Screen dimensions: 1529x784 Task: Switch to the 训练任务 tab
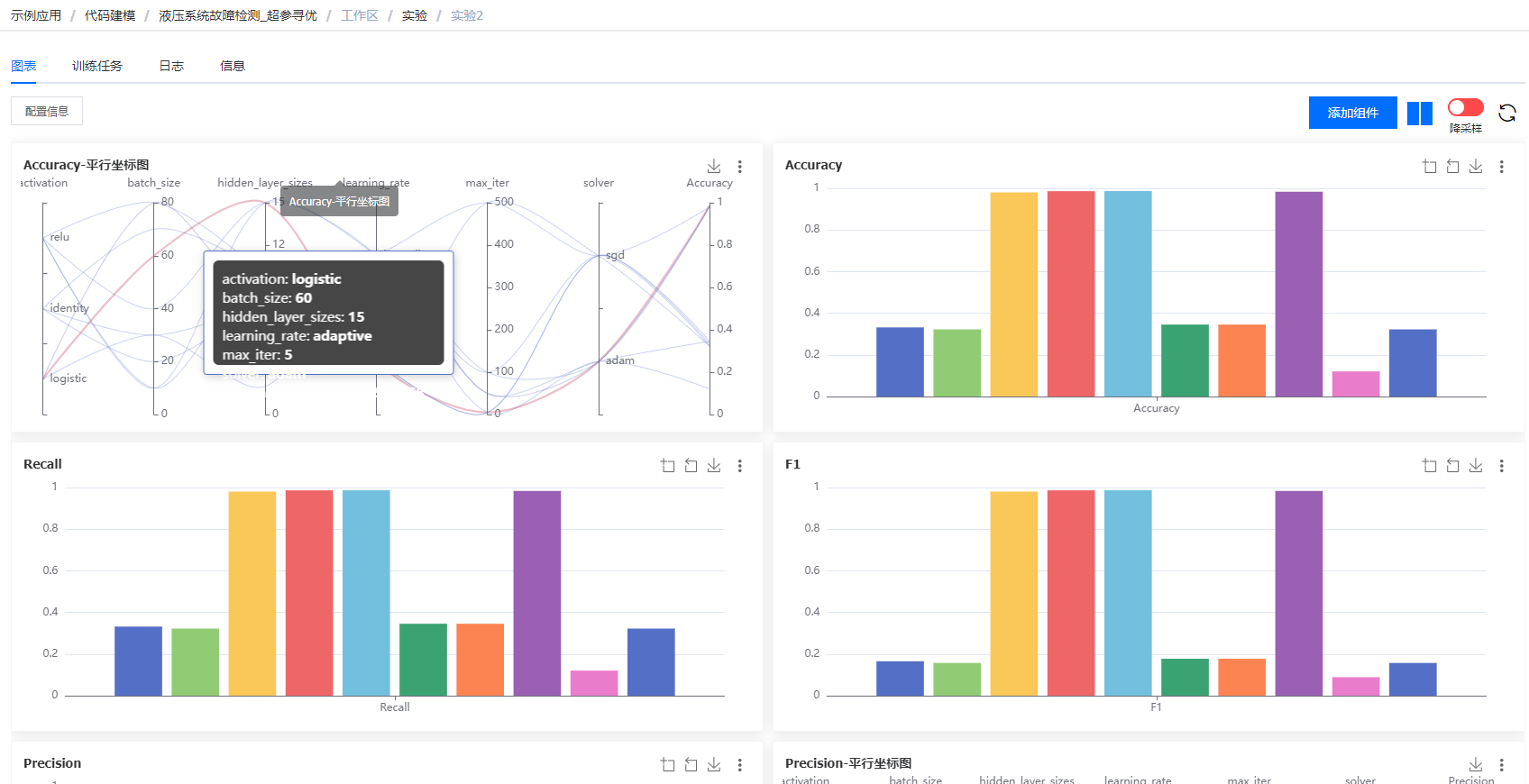[97, 66]
